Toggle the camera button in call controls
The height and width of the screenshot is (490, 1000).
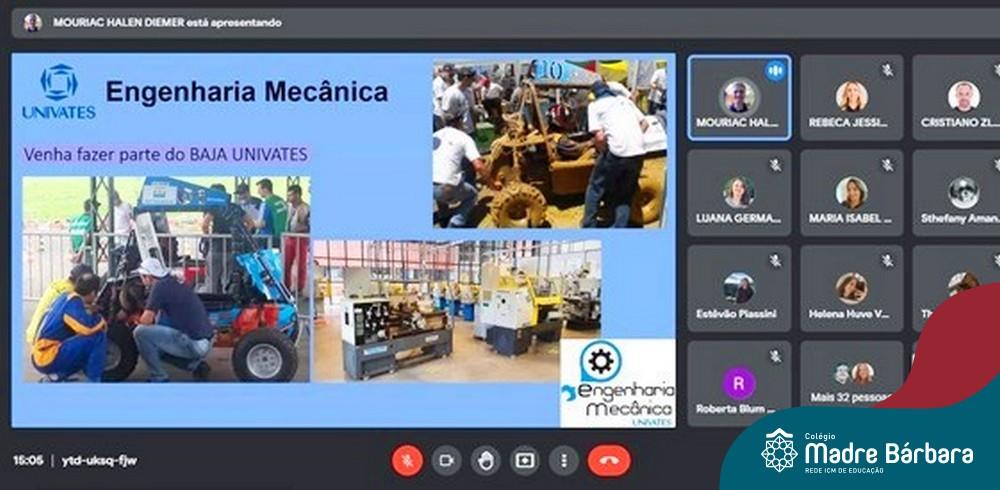click(x=446, y=461)
